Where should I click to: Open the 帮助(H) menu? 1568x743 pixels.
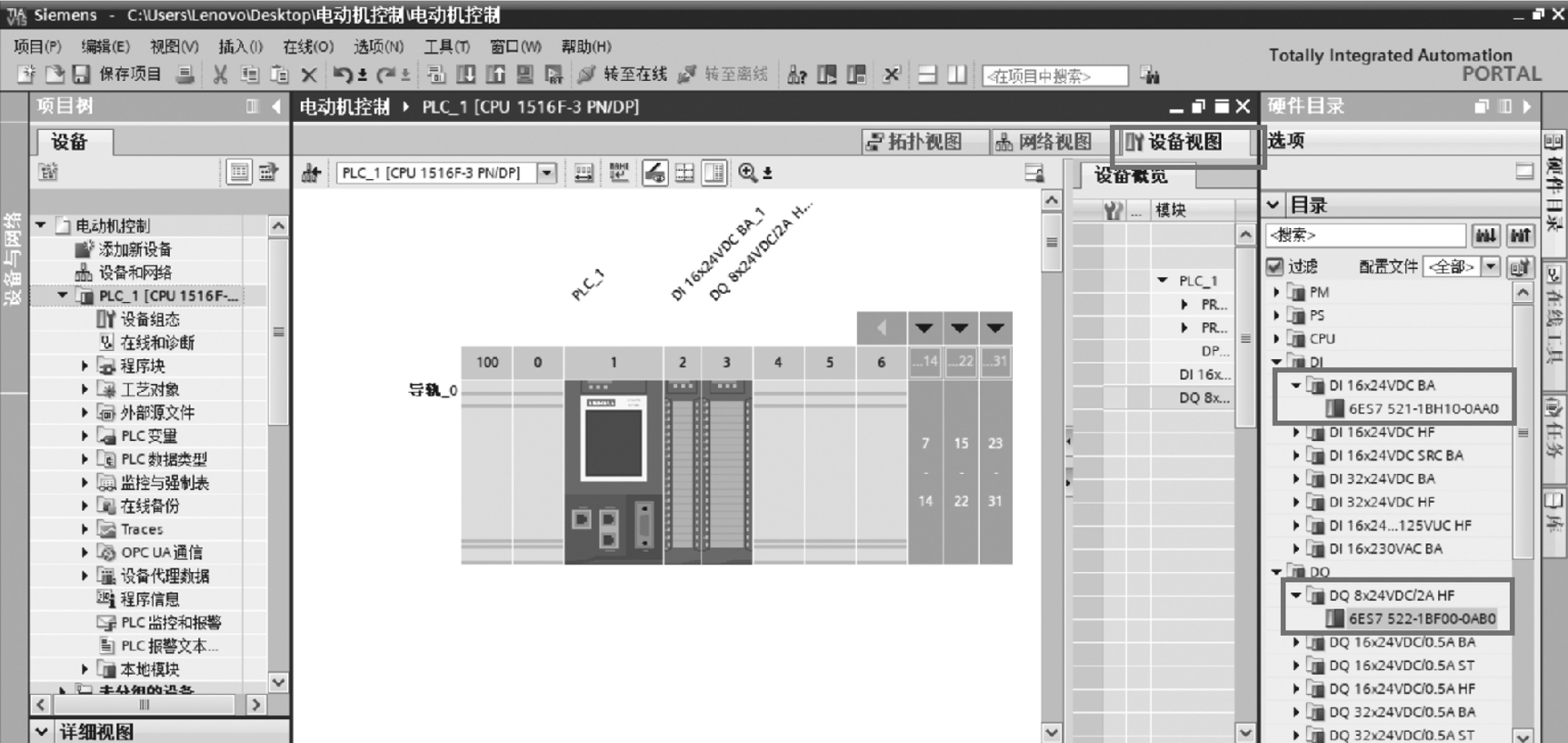click(586, 46)
